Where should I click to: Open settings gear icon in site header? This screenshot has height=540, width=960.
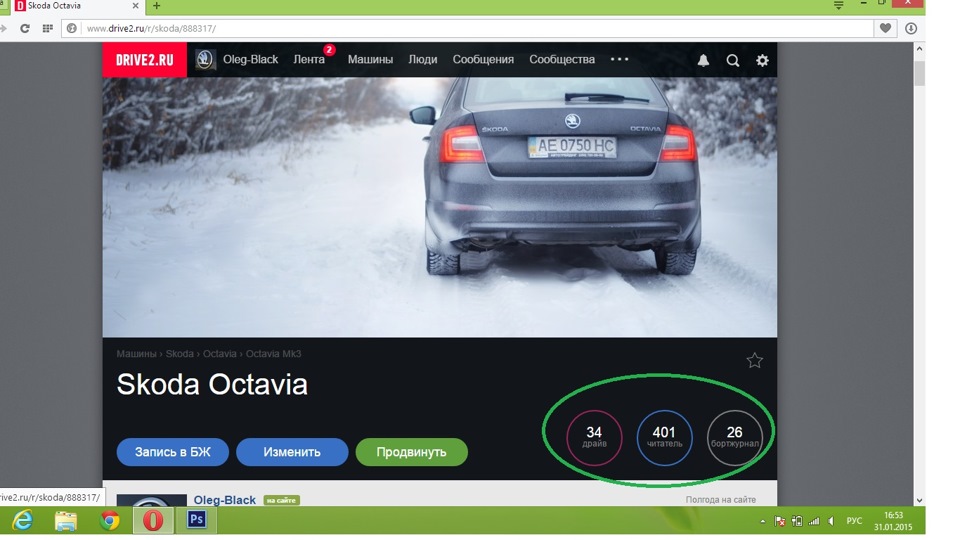pyautogui.click(x=762, y=60)
